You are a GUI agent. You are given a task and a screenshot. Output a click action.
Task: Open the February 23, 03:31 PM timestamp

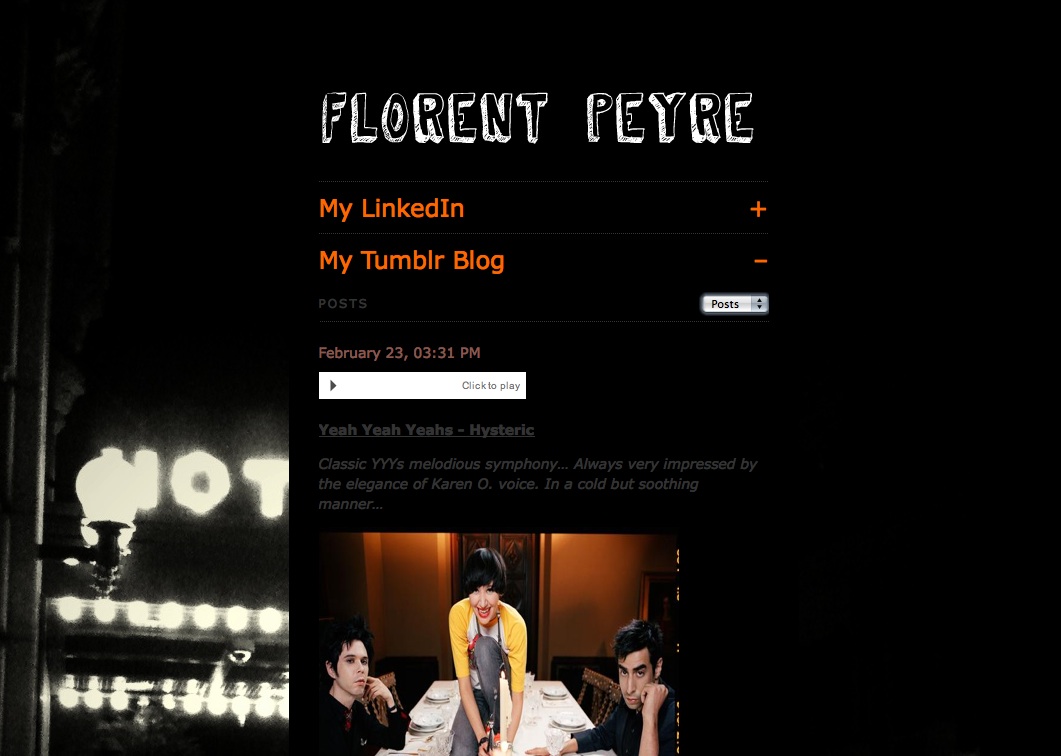point(399,353)
